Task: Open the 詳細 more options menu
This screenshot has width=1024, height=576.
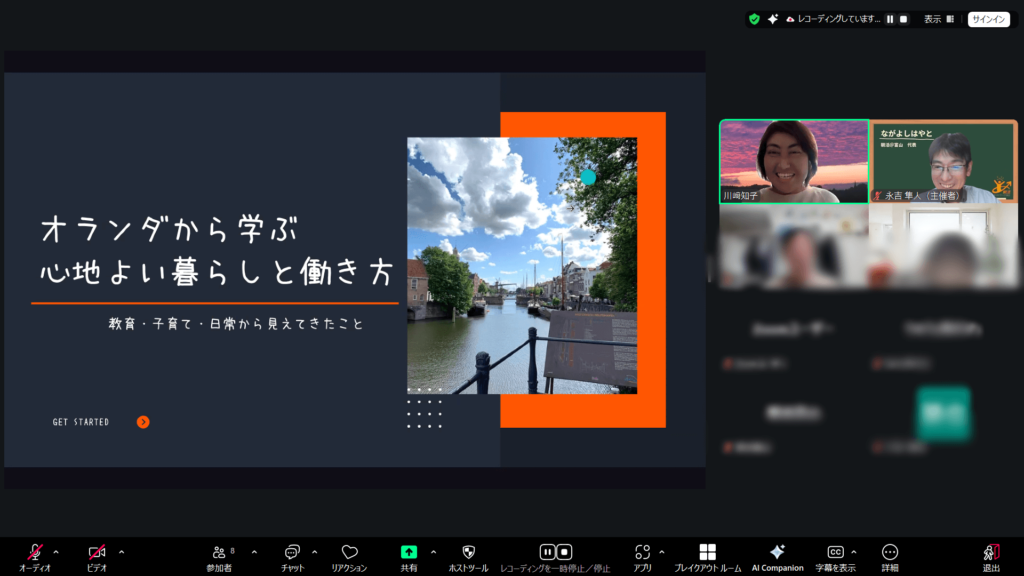Action: [x=889, y=553]
